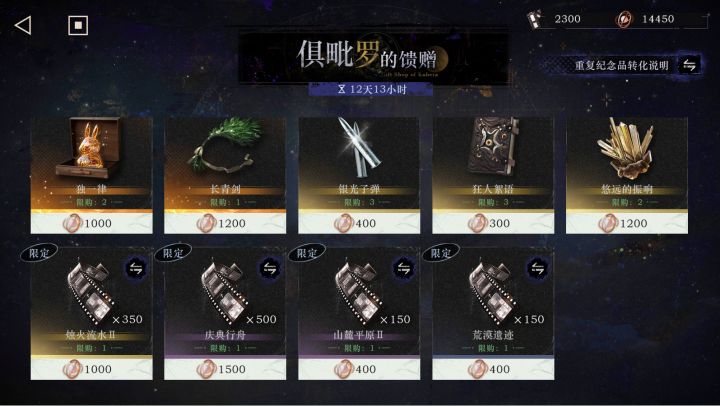Tap the 限定 tag on 山麓平原II

pos(307,253)
